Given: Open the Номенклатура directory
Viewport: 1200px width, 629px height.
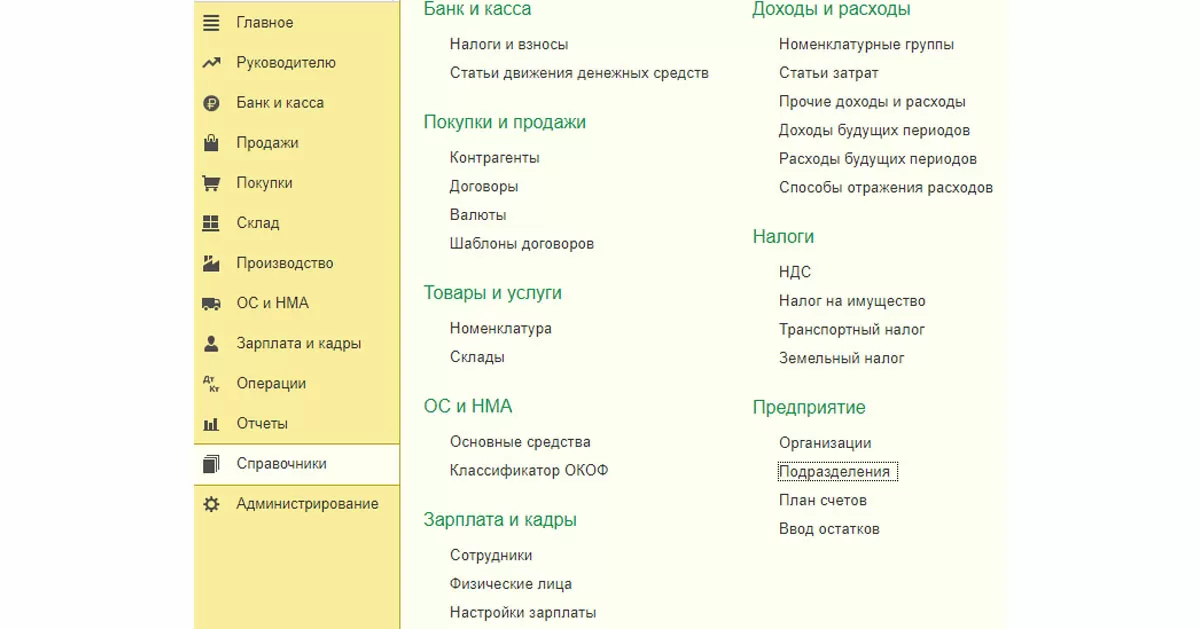Looking at the screenshot, I should click(x=501, y=329).
